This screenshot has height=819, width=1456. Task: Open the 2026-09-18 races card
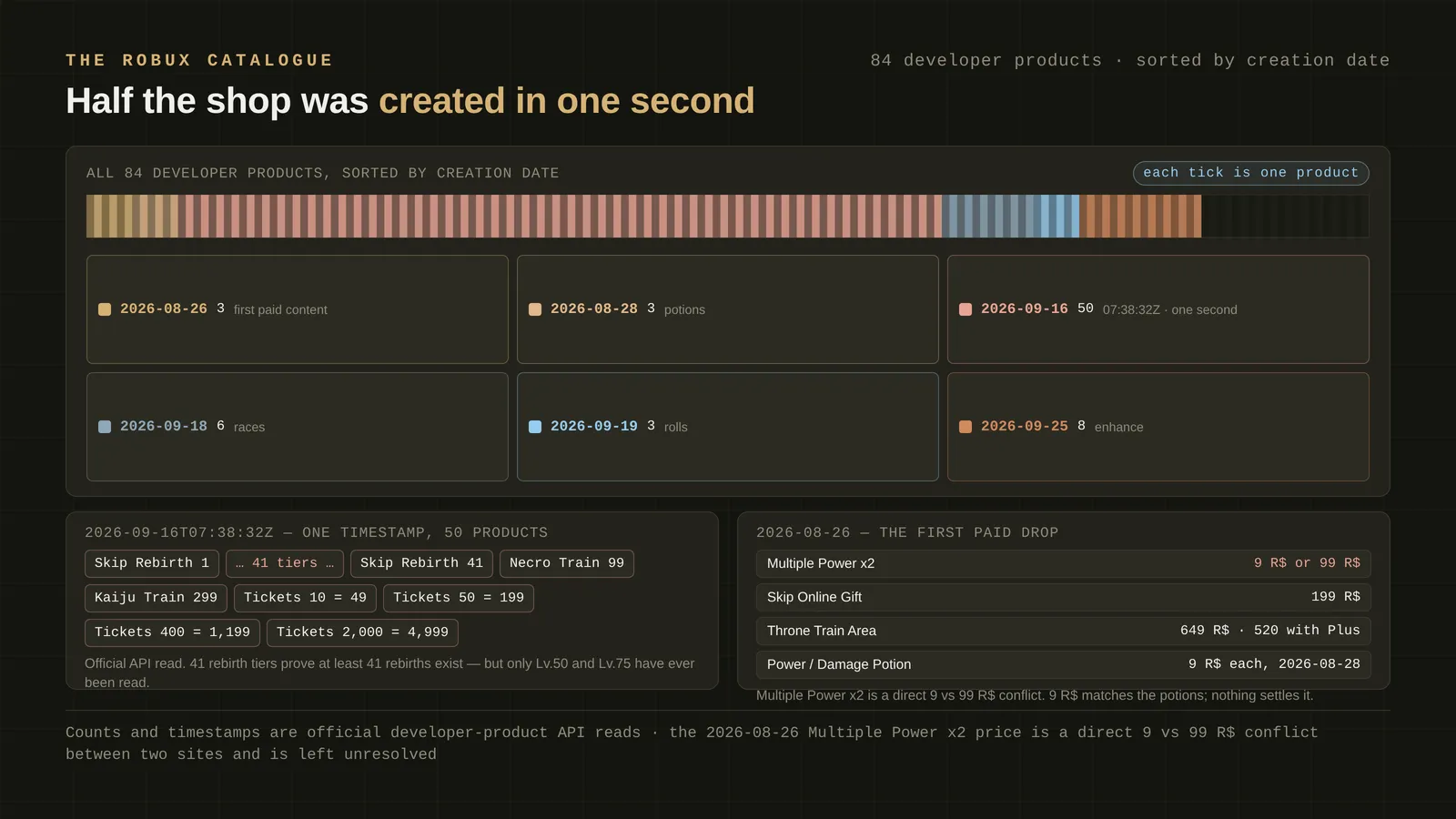pyautogui.click(x=298, y=427)
